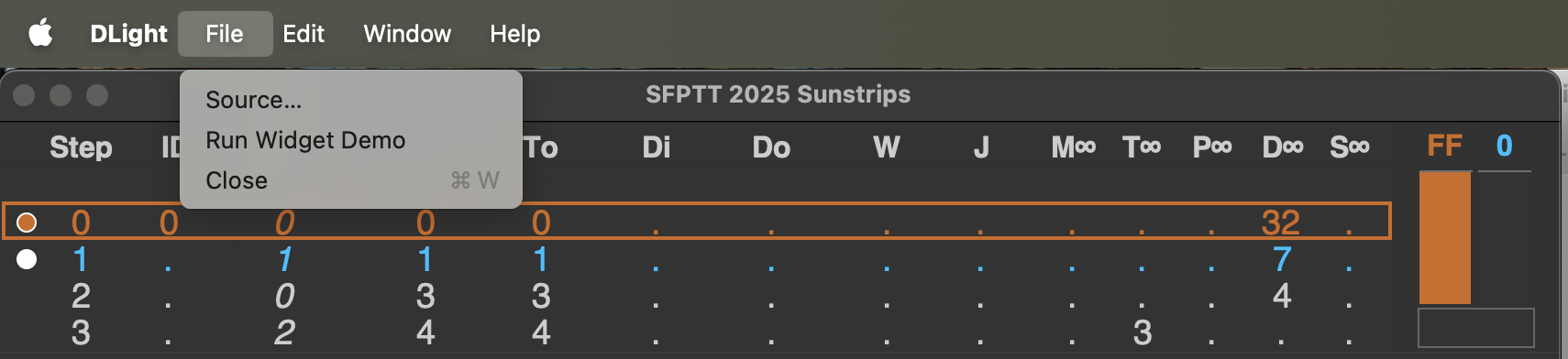The image size is (1568, 359).
Task: Click the FF fader header label
Action: [x=1444, y=146]
